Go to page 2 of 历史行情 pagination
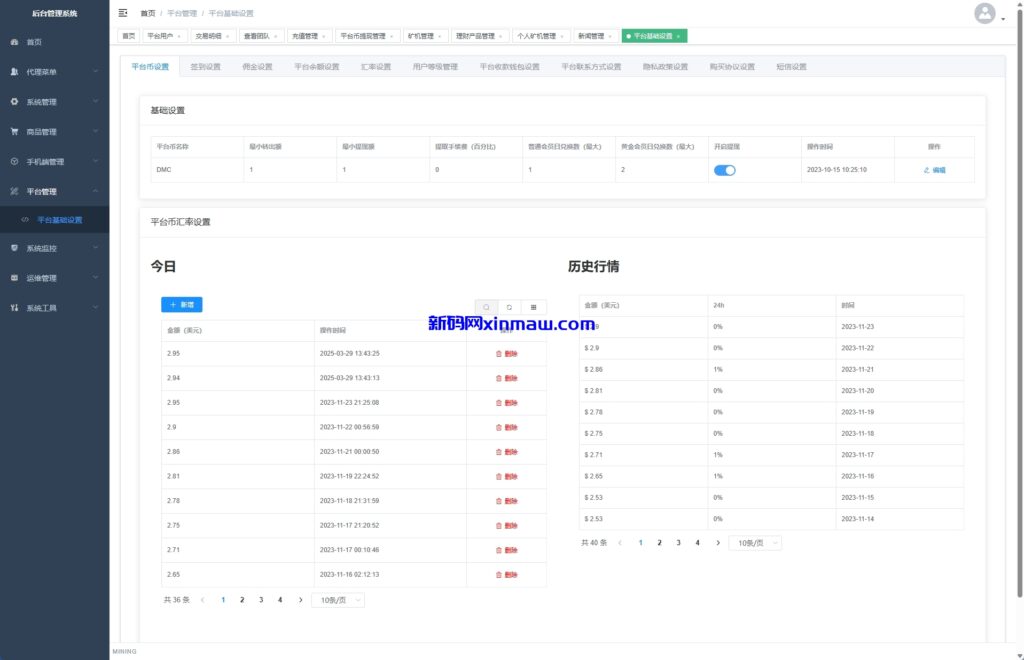The height and width of the screenshot is (660, 1024). coord(659,543)
